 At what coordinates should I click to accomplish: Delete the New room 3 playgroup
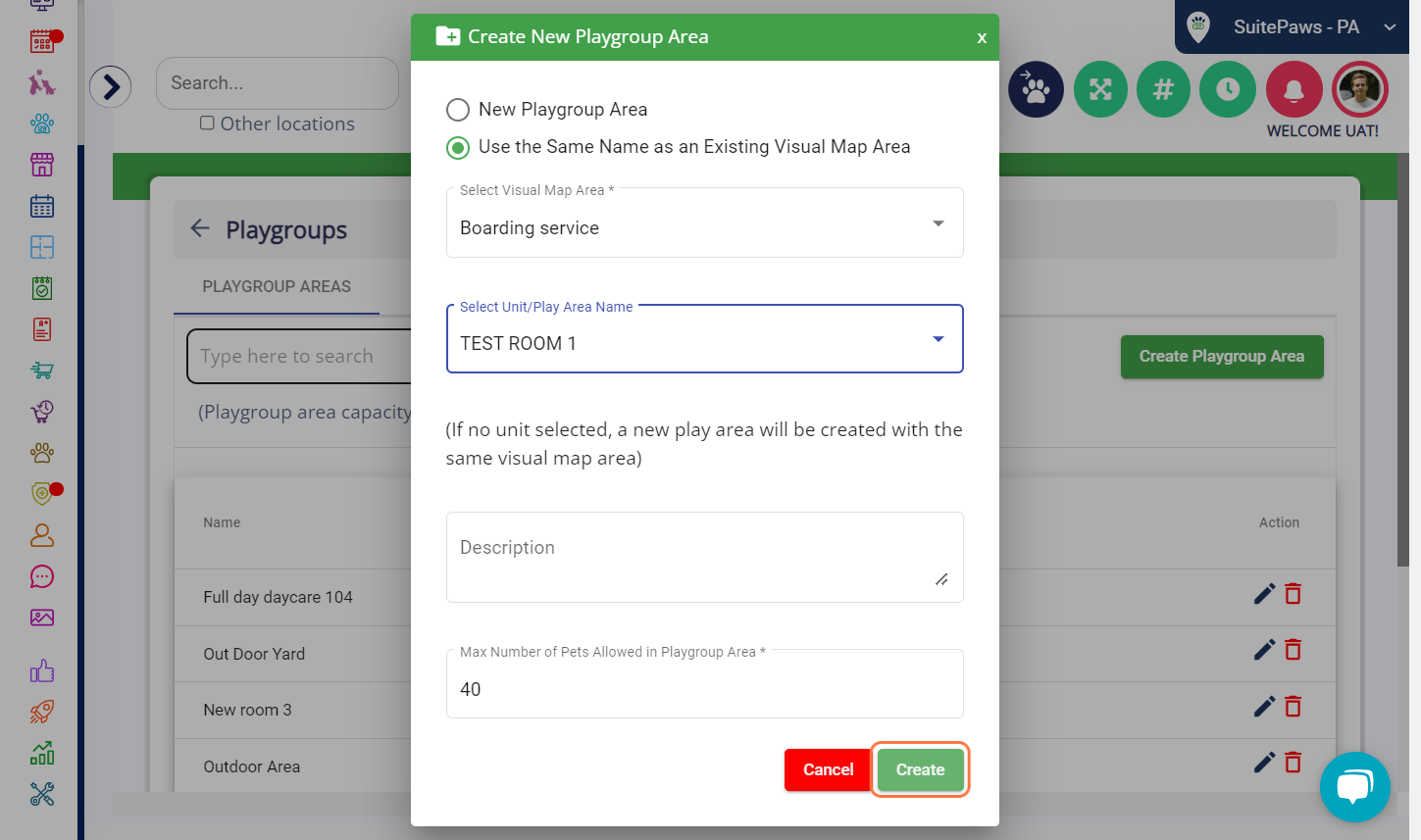(x=1293, y=707)
